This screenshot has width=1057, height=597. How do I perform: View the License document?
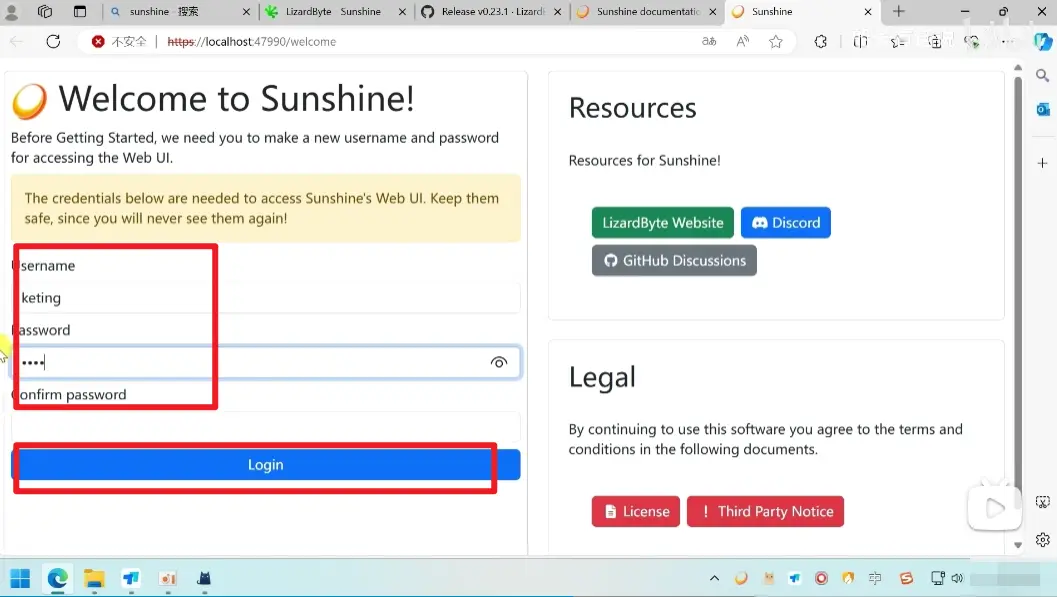tap(635, 512)
